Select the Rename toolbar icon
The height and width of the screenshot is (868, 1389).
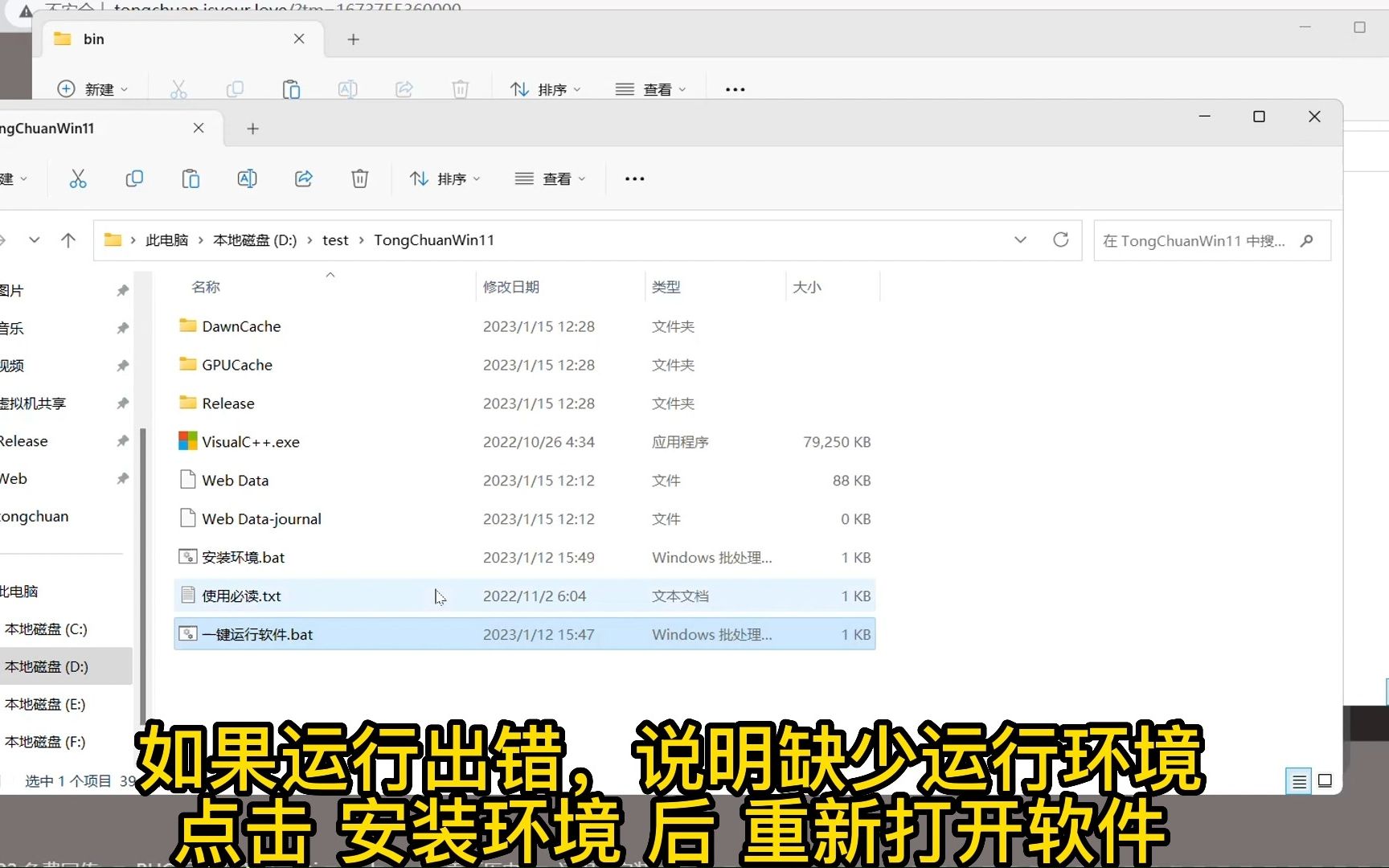[248, 178]
